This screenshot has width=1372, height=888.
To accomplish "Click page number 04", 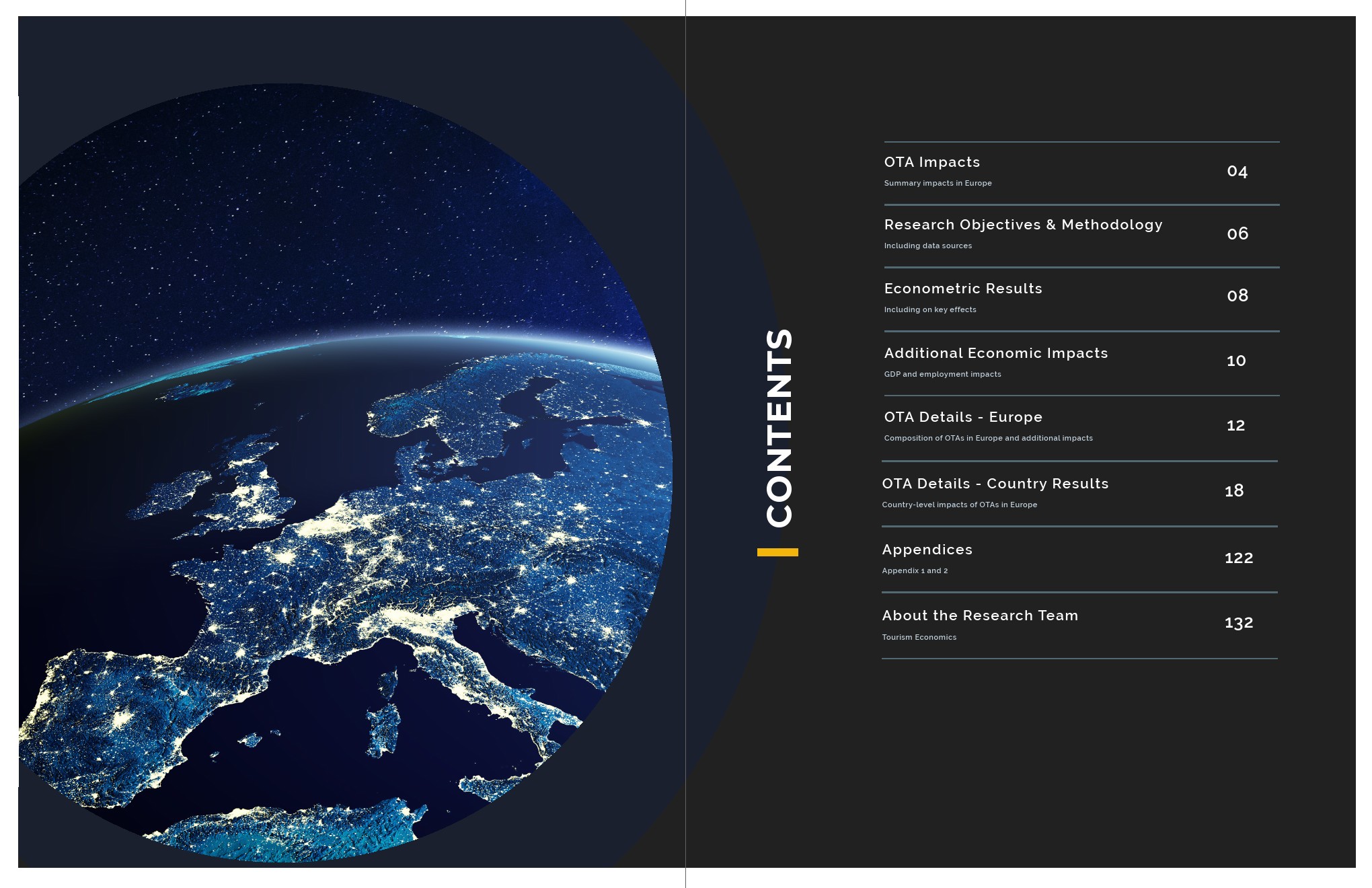I will (x=1237, y=172).
